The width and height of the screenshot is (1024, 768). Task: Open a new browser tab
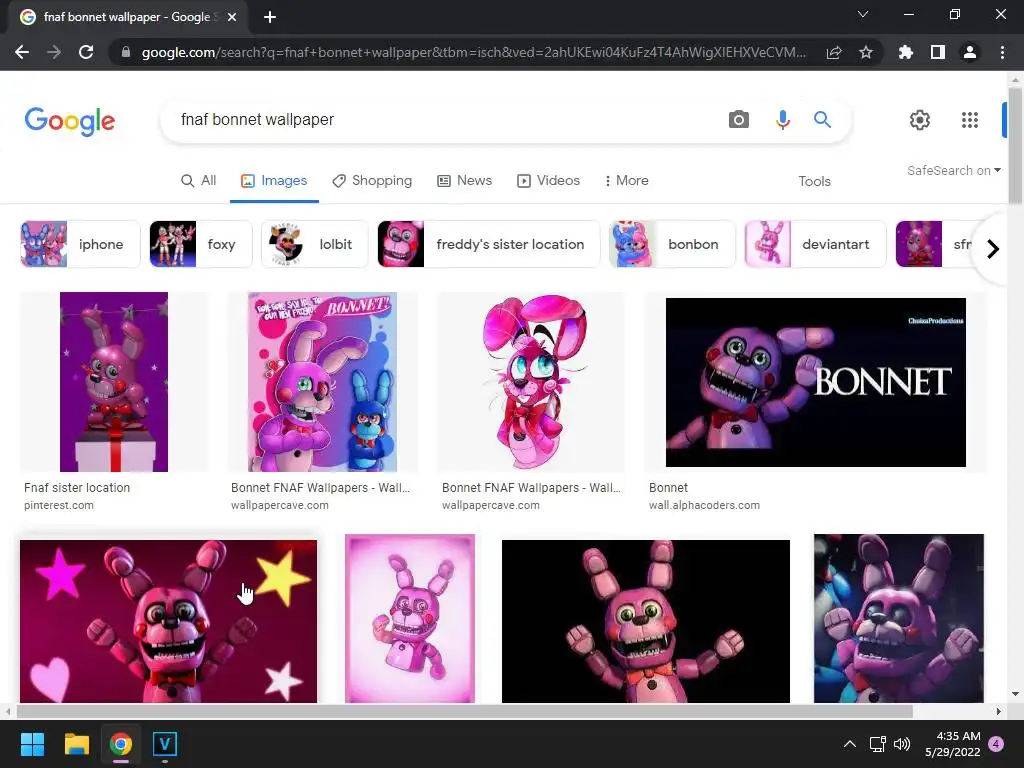click(270, 17)
